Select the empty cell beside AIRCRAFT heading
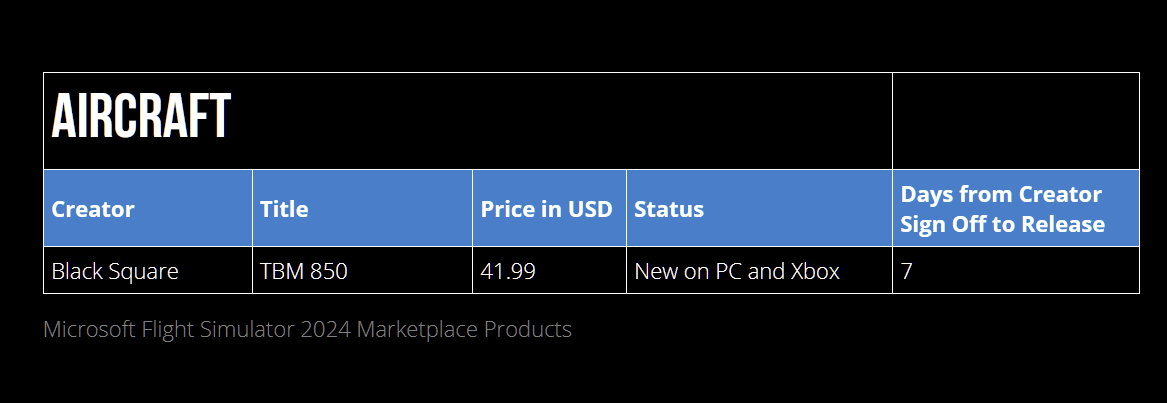This screenshot has width=1167, height=403. [1015, 121]
